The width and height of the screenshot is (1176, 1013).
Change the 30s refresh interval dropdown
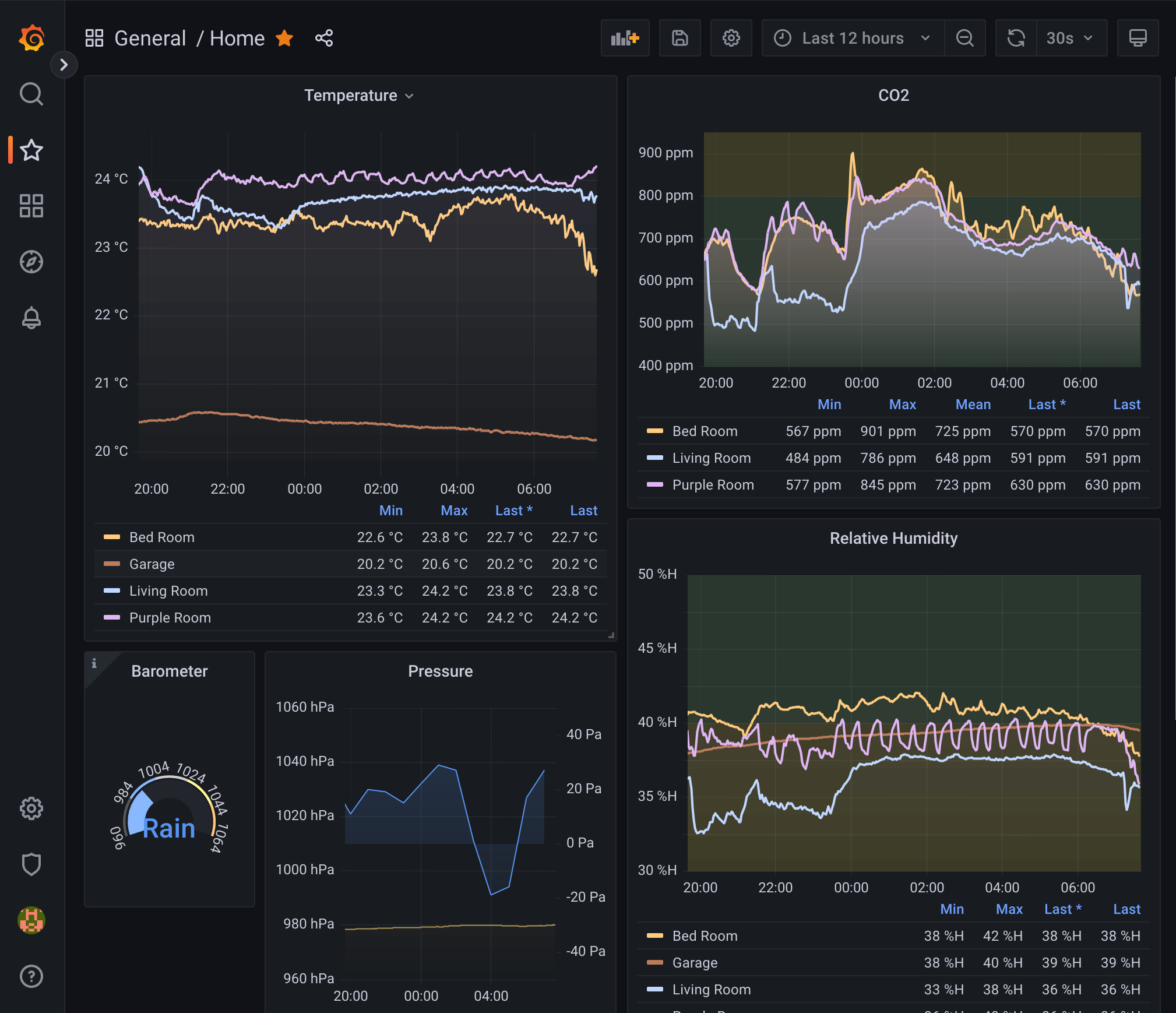[1071, 37]
